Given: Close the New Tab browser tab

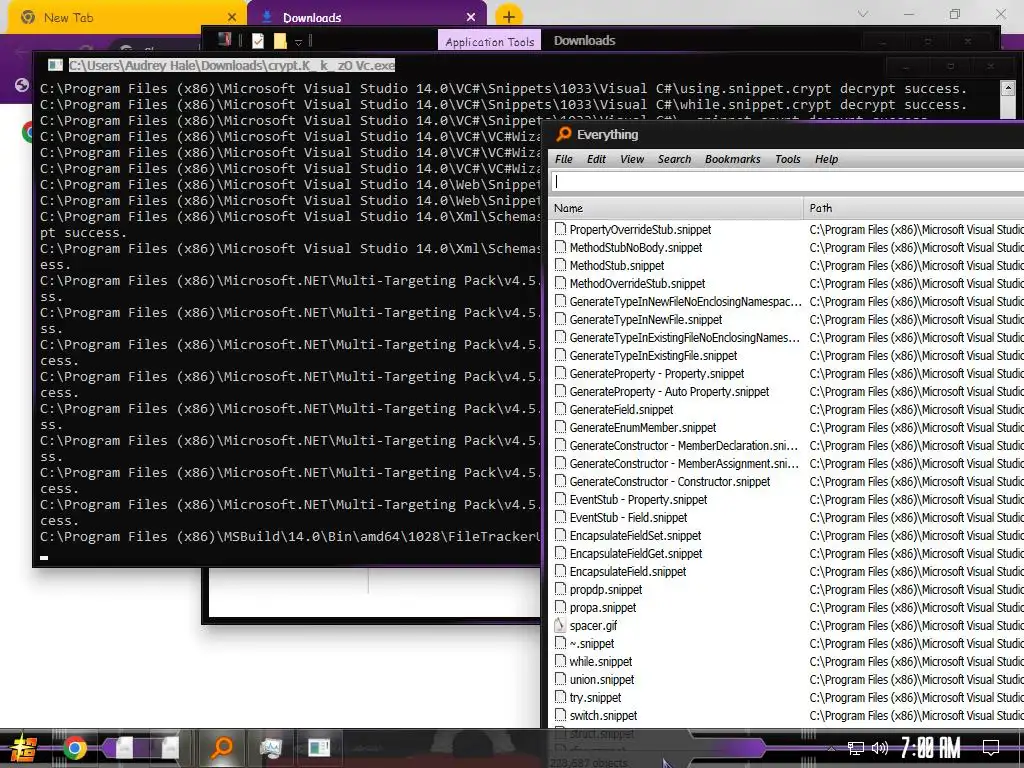Looking at the screenshot, I should [x=232, y=18].
